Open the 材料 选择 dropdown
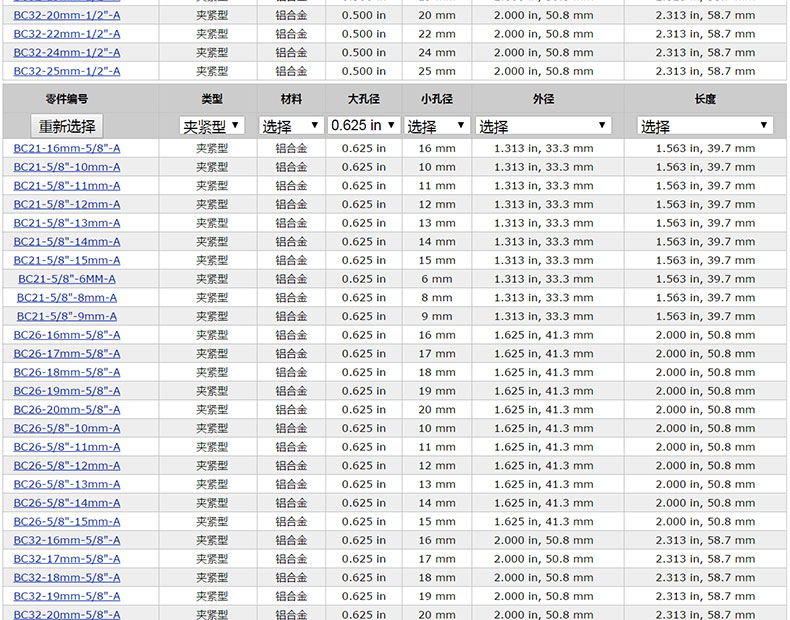790x620 pixels. coord(291,126)
